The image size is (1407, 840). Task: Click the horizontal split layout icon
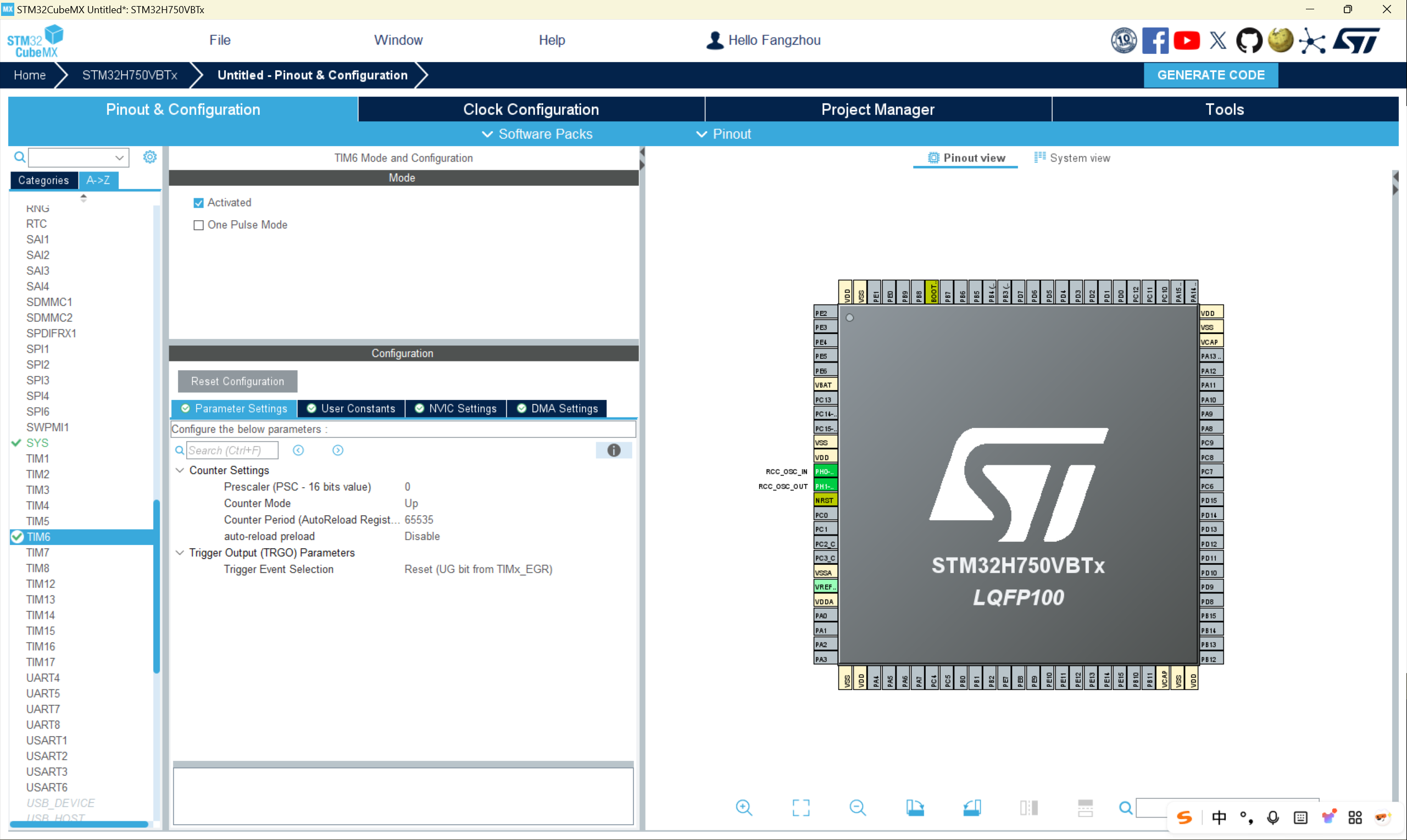click(1086, 808)
